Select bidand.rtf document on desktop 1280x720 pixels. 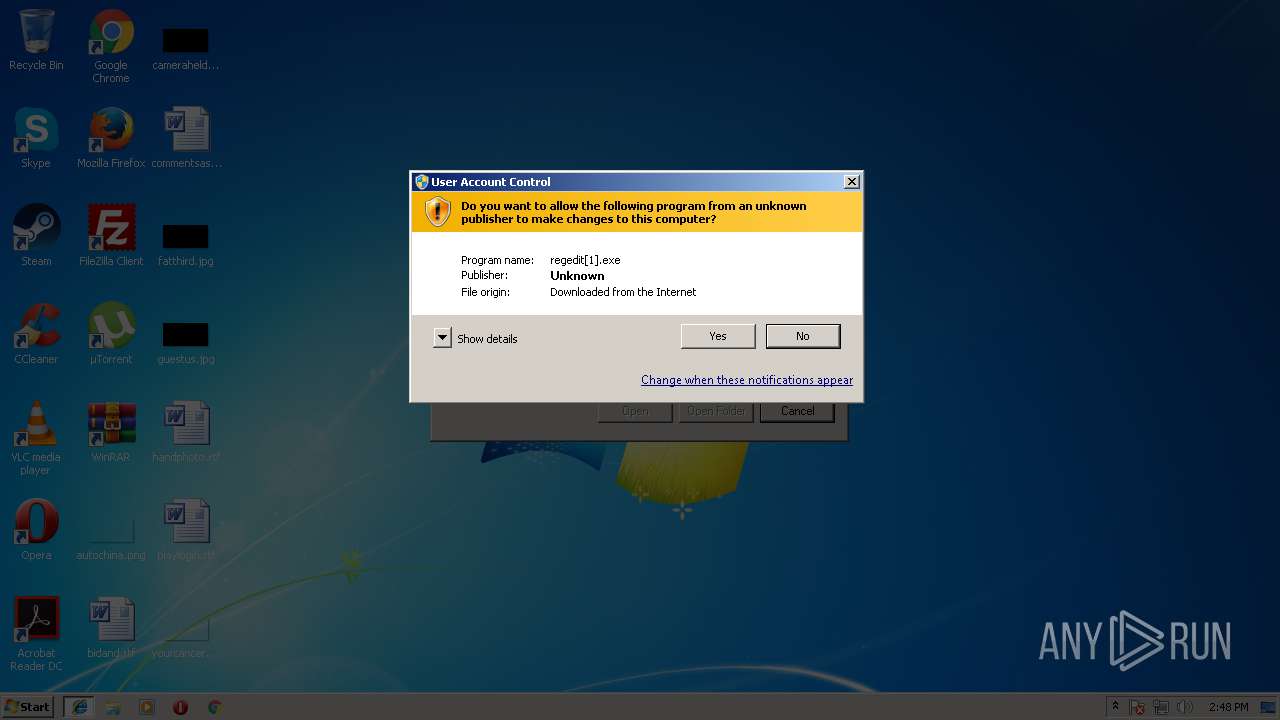click(111, 629)
